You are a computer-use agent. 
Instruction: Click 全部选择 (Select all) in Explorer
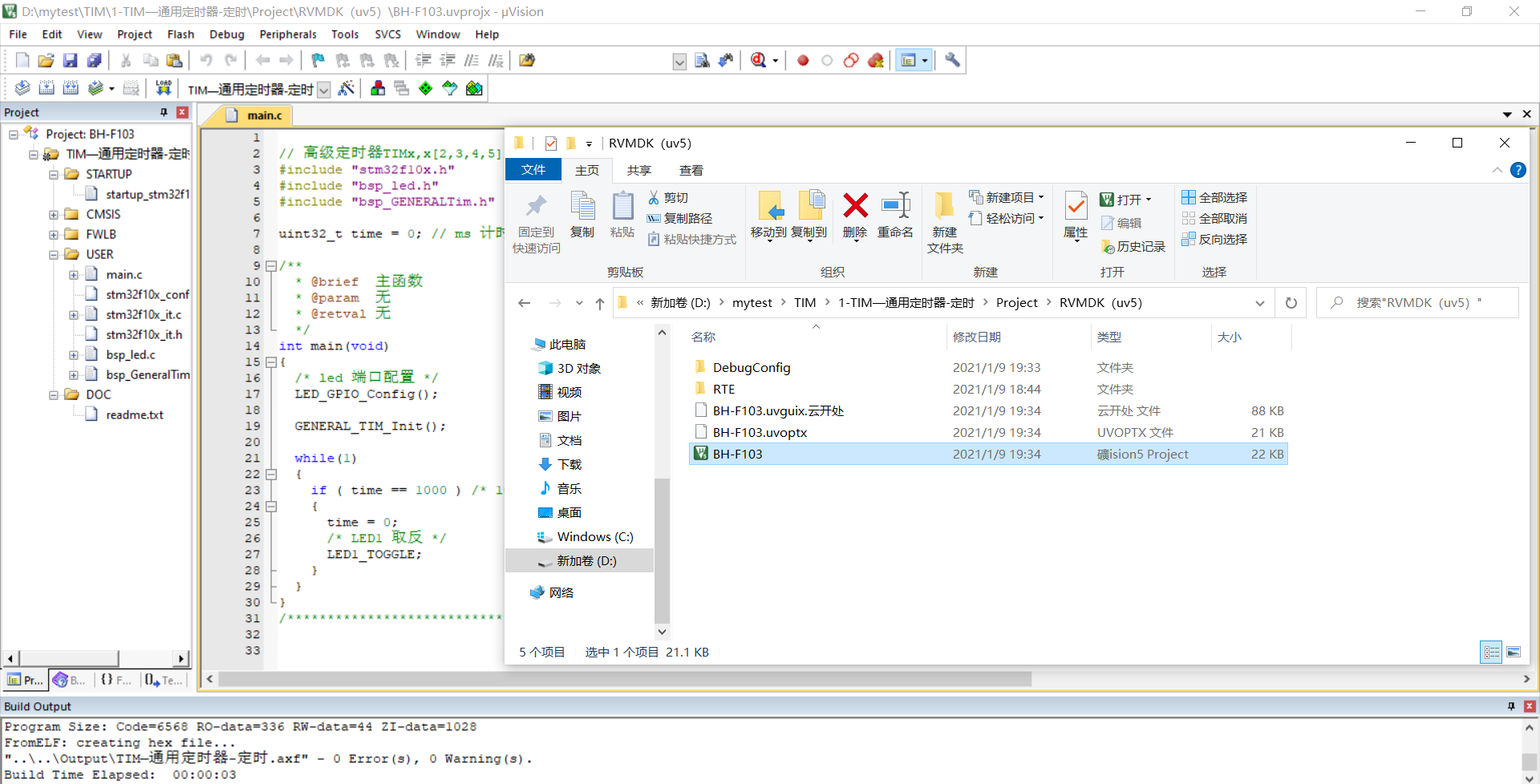pos(1214,197)
